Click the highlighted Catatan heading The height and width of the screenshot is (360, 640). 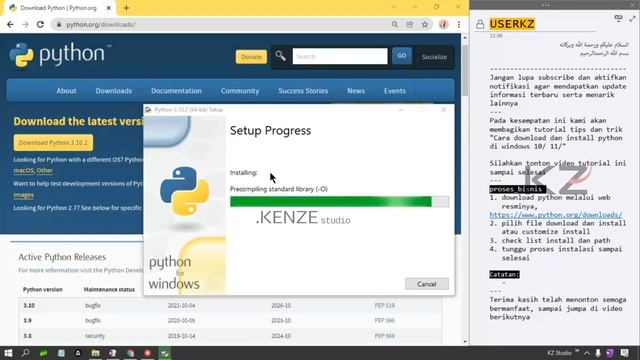(504, 274)
